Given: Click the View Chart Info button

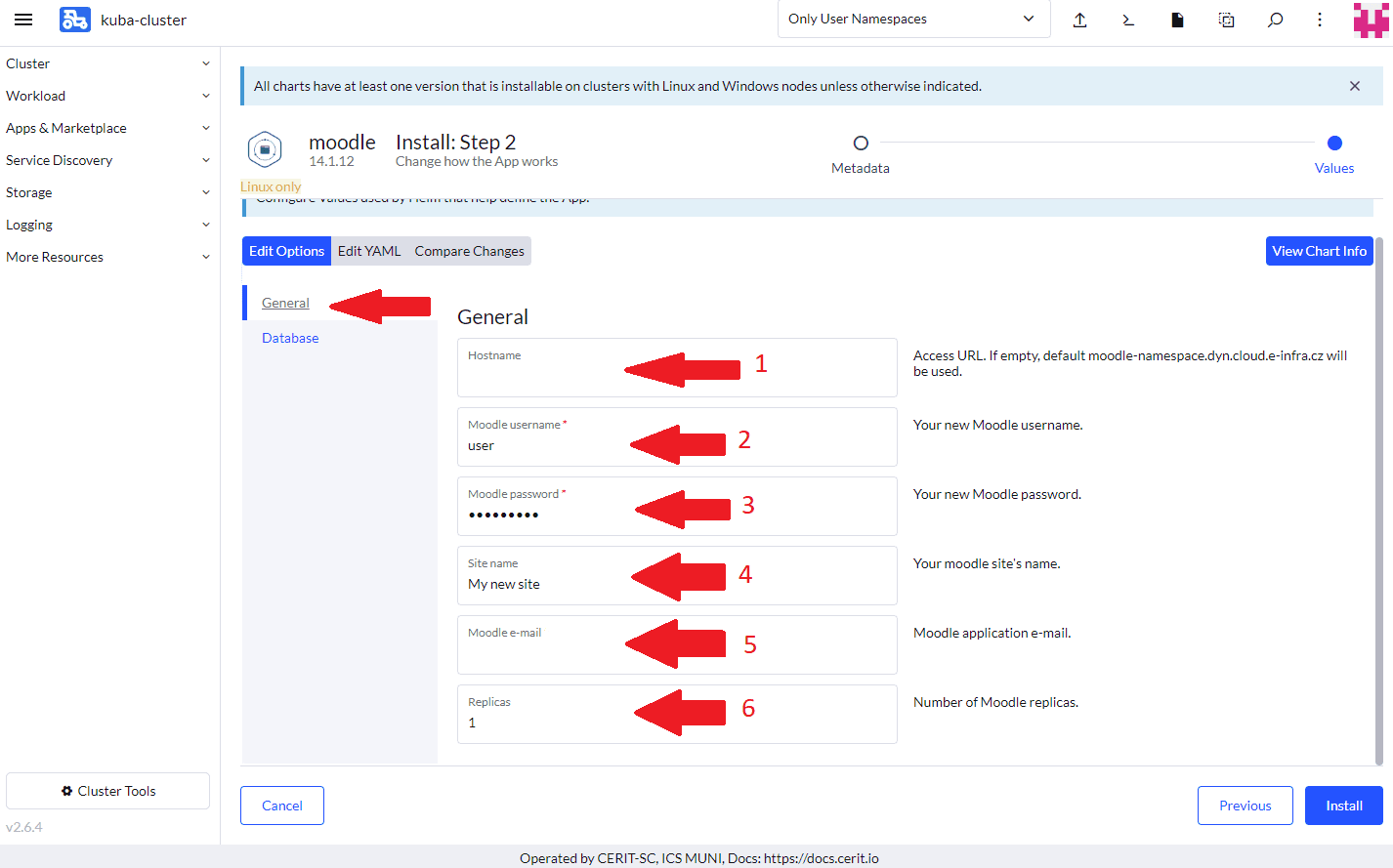Looking at the screenshot, I should (x=1319, y=251).
